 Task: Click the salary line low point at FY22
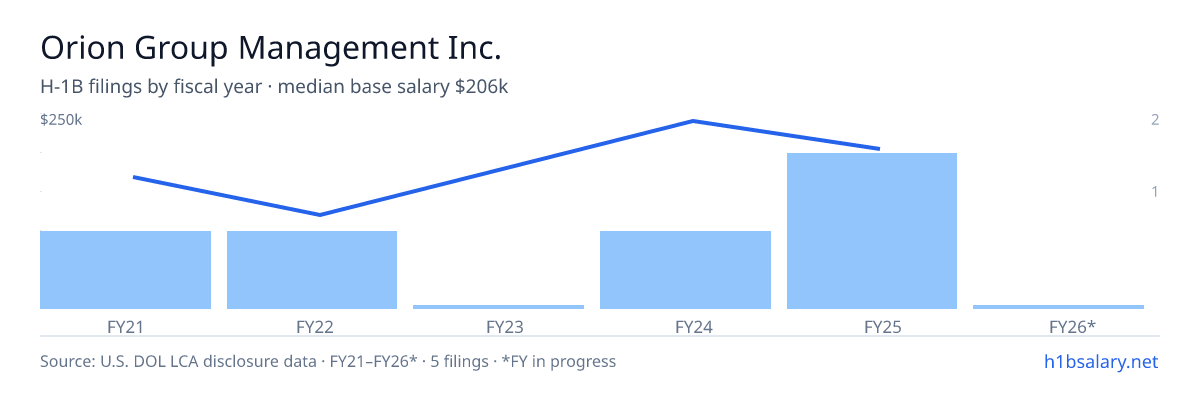pos(320,214)
